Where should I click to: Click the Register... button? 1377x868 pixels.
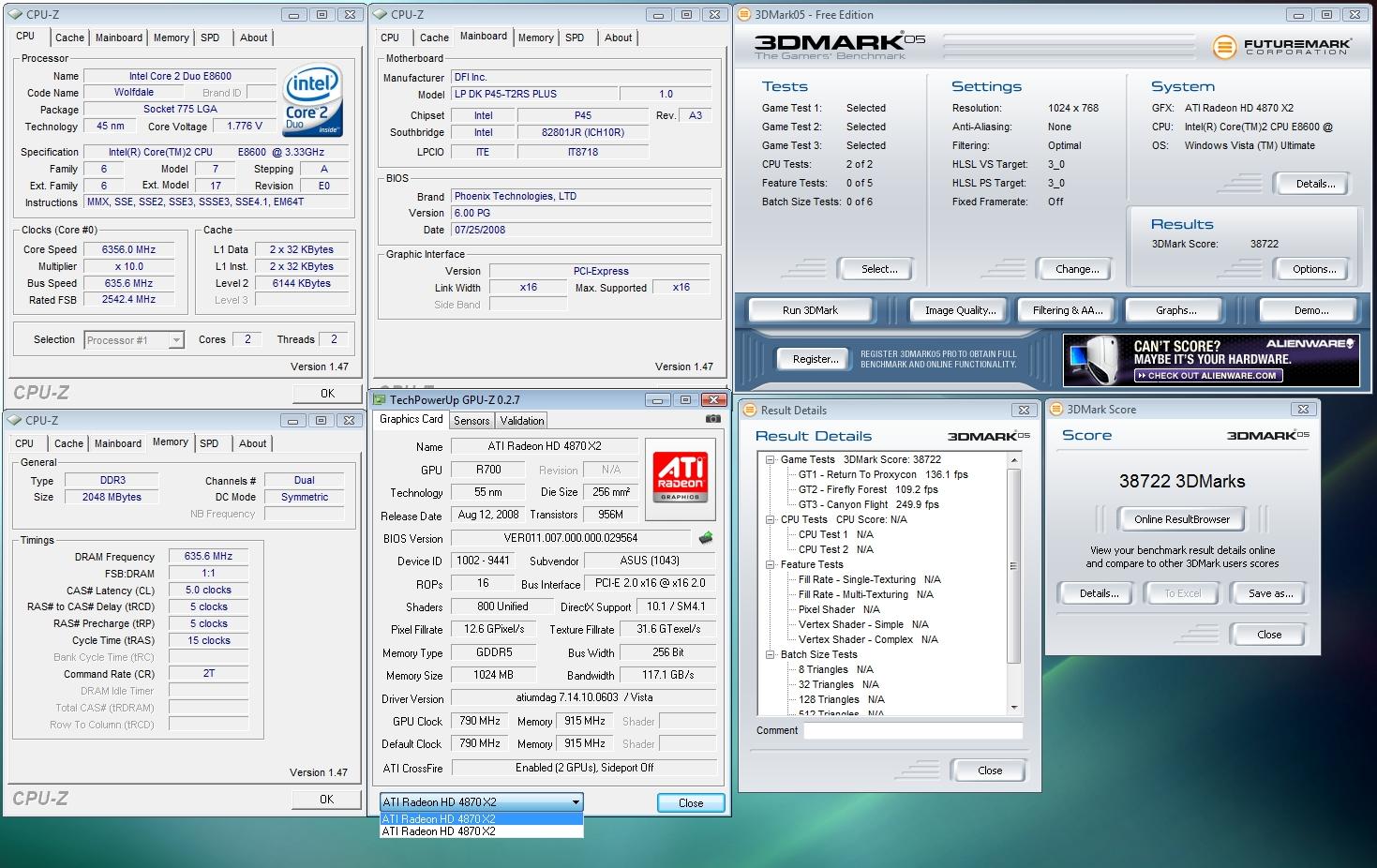816,359
